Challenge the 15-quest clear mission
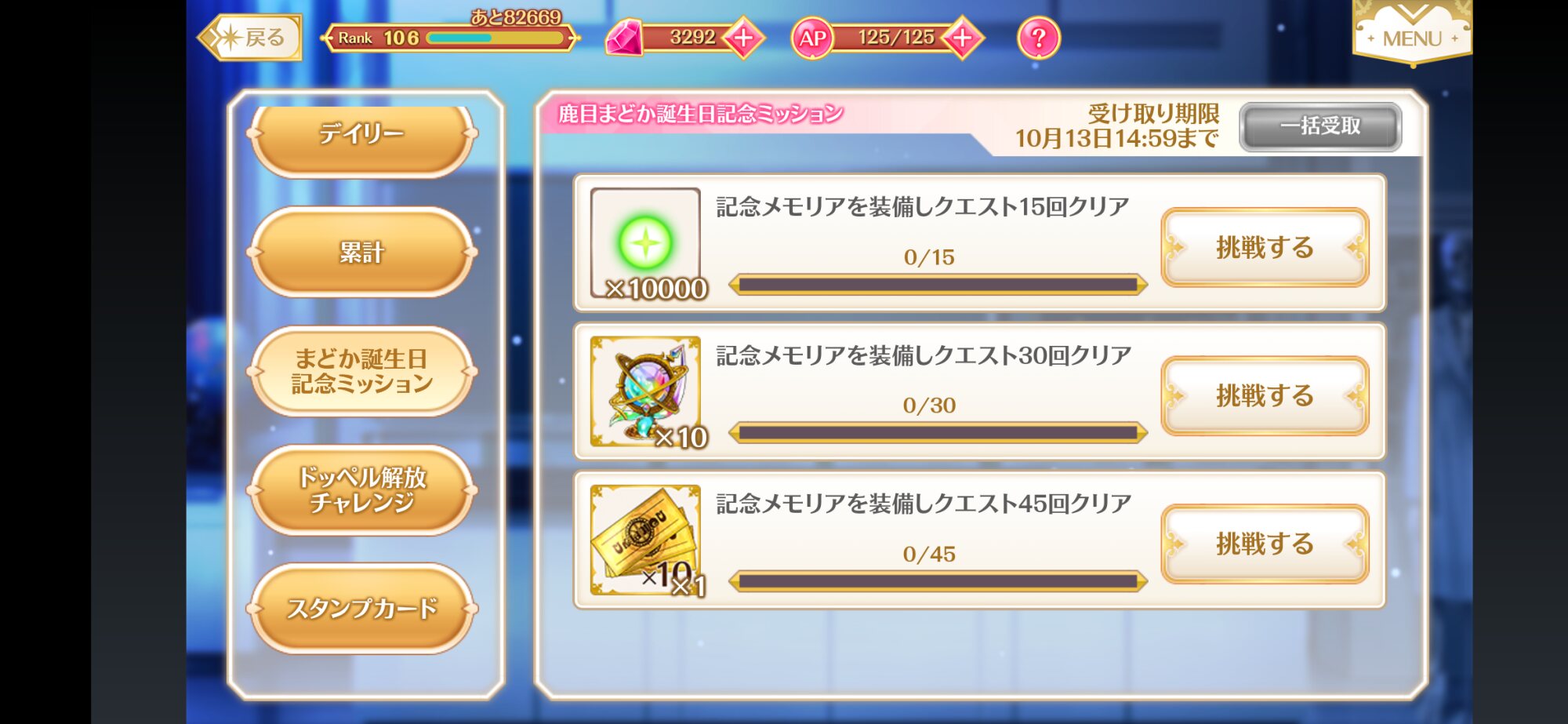This screenshot has width=1568, height=724. coord(1265,247)
